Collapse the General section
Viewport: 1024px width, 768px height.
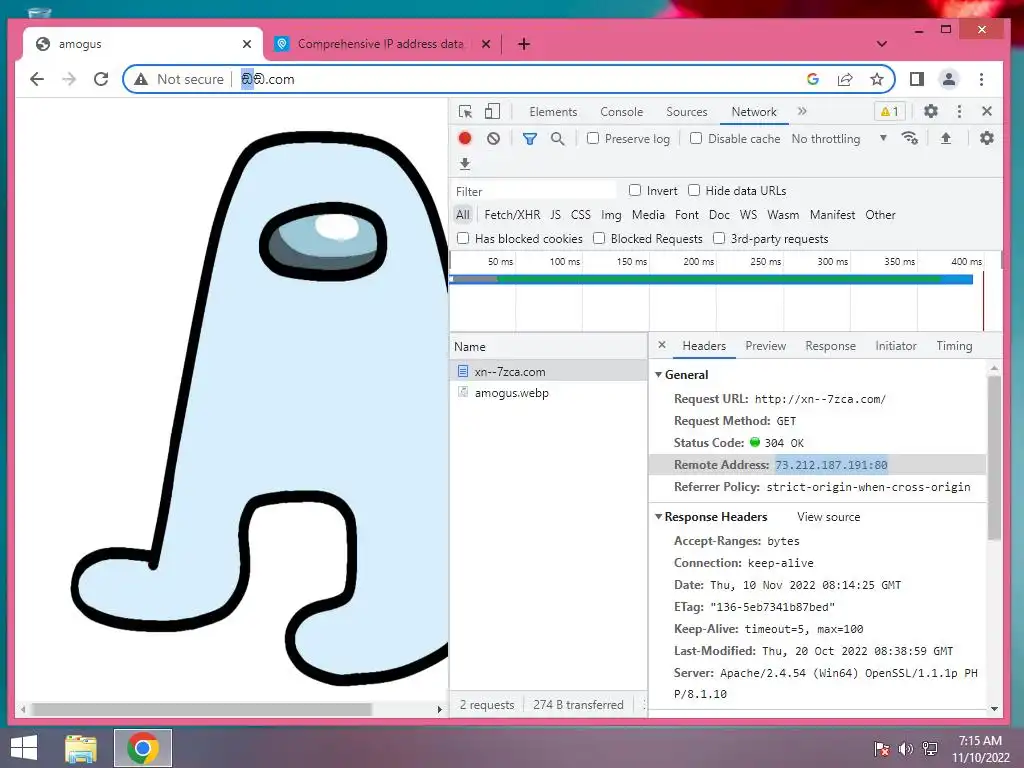pos(658,375)
